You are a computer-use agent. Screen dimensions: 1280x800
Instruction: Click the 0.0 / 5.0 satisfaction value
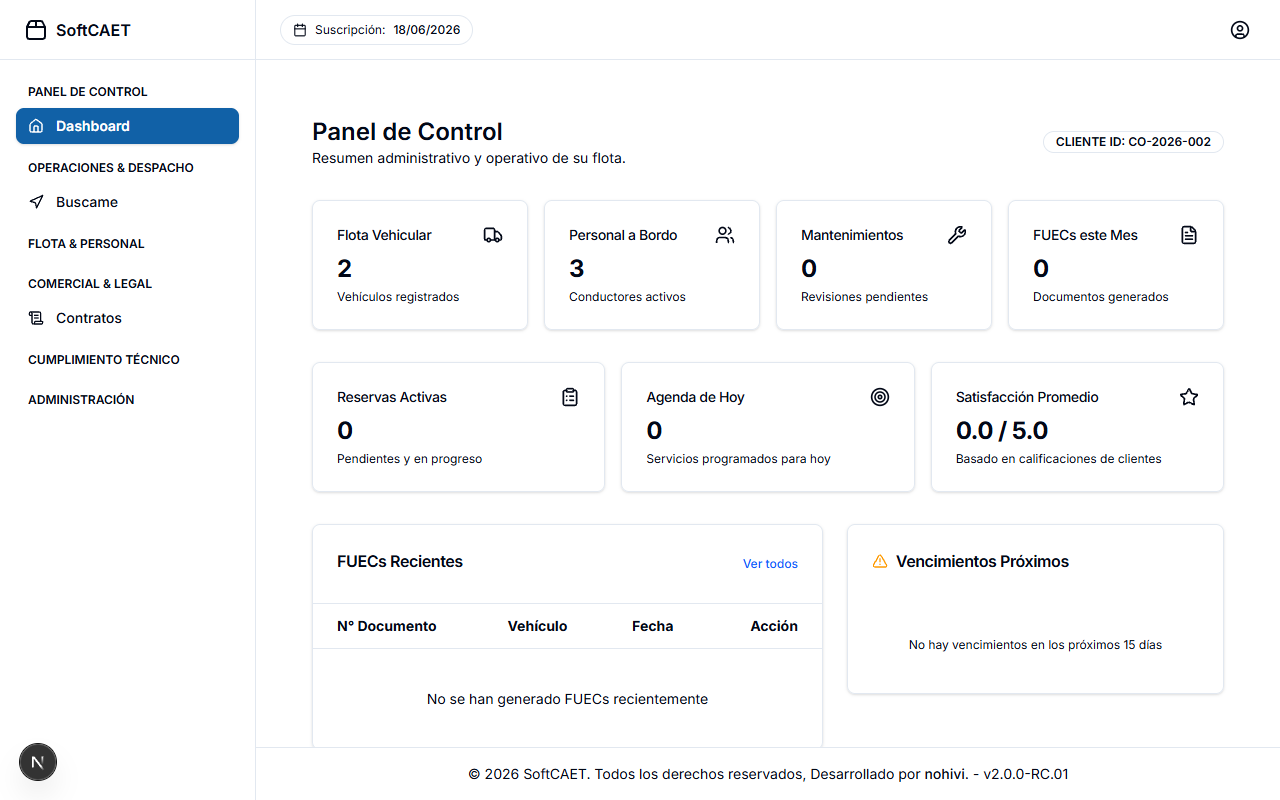(1002, 431)
